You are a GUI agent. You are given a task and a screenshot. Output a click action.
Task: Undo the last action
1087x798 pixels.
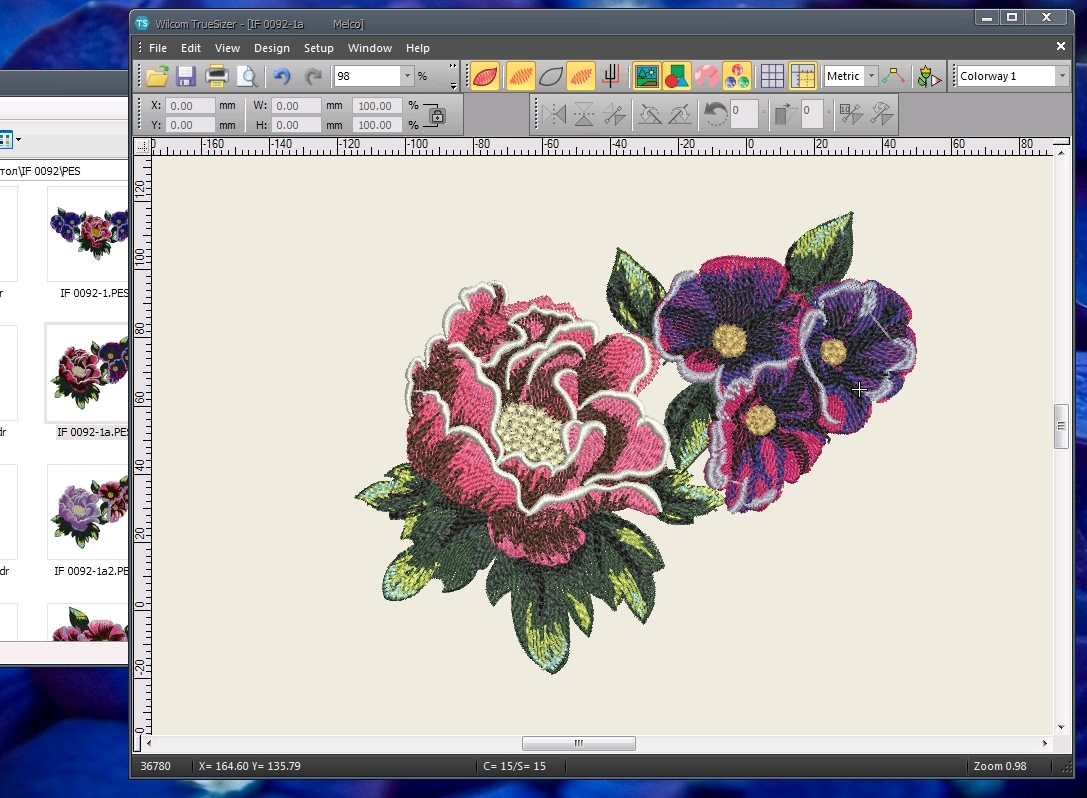tap(282, 76)
